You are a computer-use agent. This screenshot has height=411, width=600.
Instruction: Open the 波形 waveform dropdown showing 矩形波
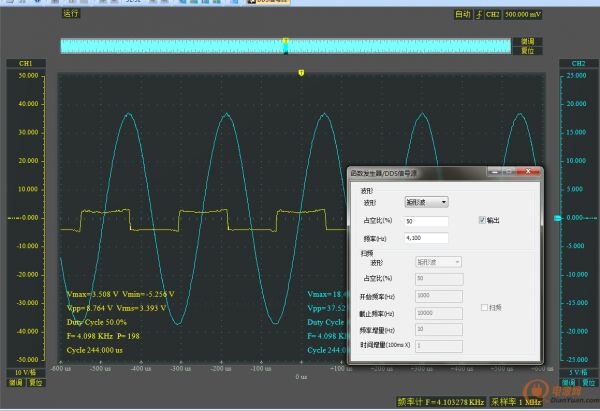tap(426, 202)
